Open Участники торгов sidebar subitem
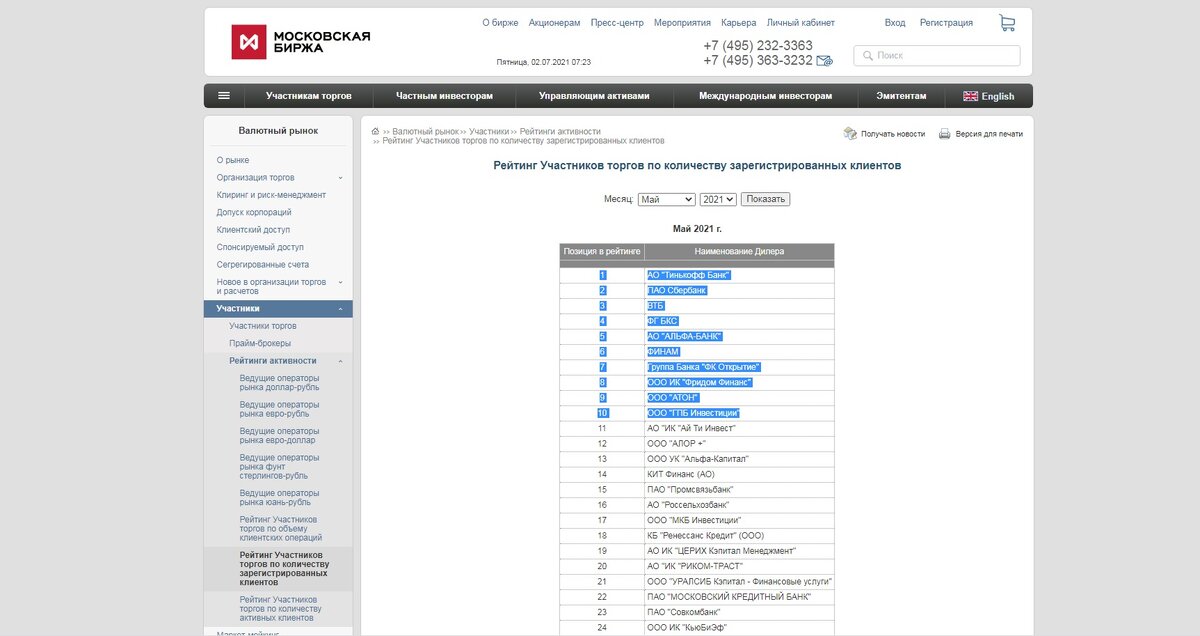Viewport: 1200px width, 636px height. [x=263, y=326]
